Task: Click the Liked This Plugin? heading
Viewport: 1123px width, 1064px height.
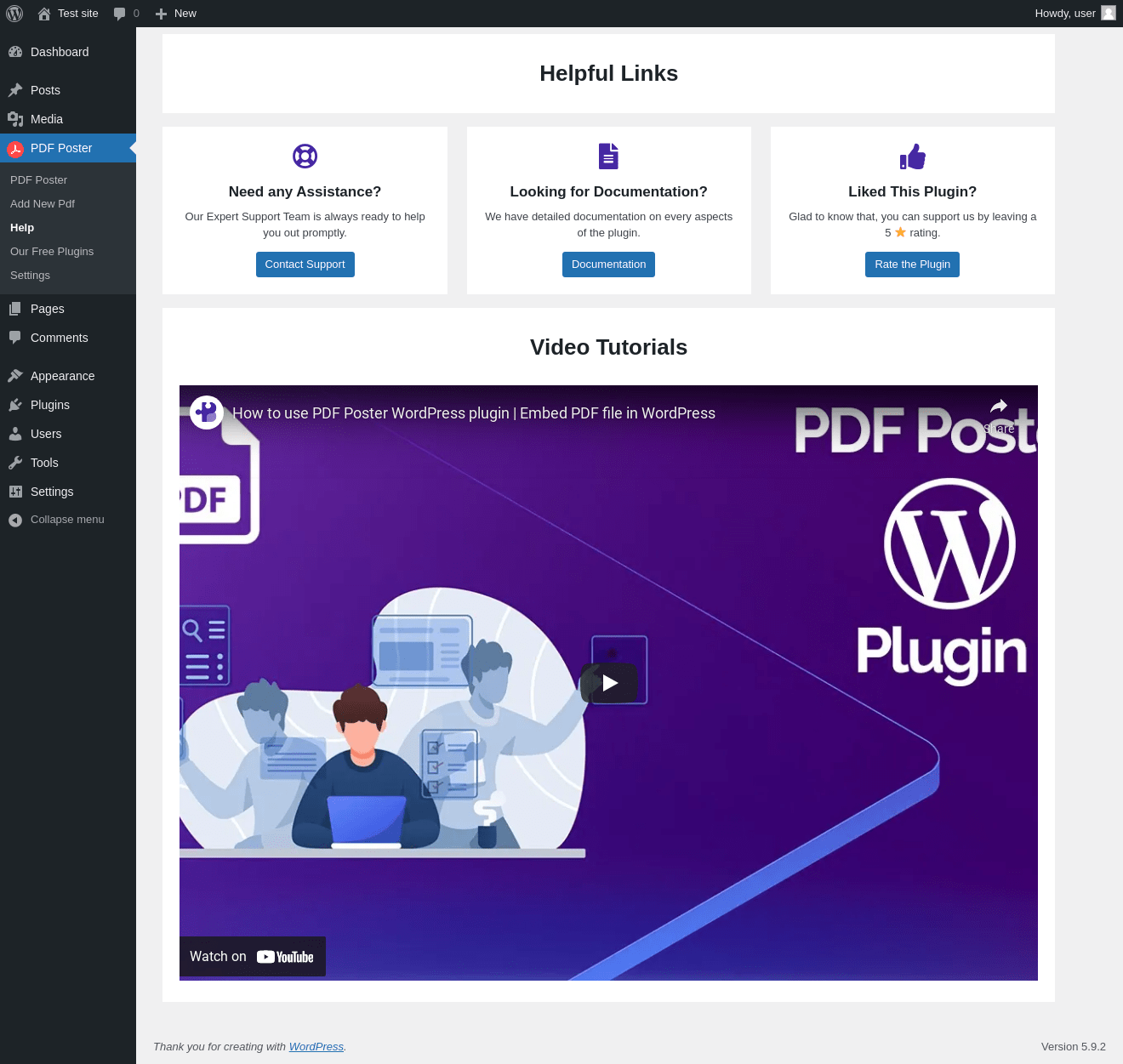Action: coord(913,192)
